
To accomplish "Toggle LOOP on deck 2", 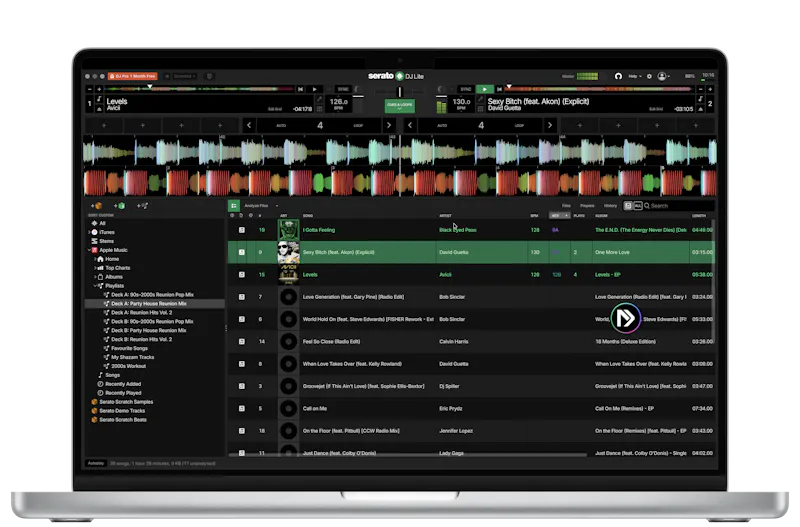I will click(x=519, y=126).
